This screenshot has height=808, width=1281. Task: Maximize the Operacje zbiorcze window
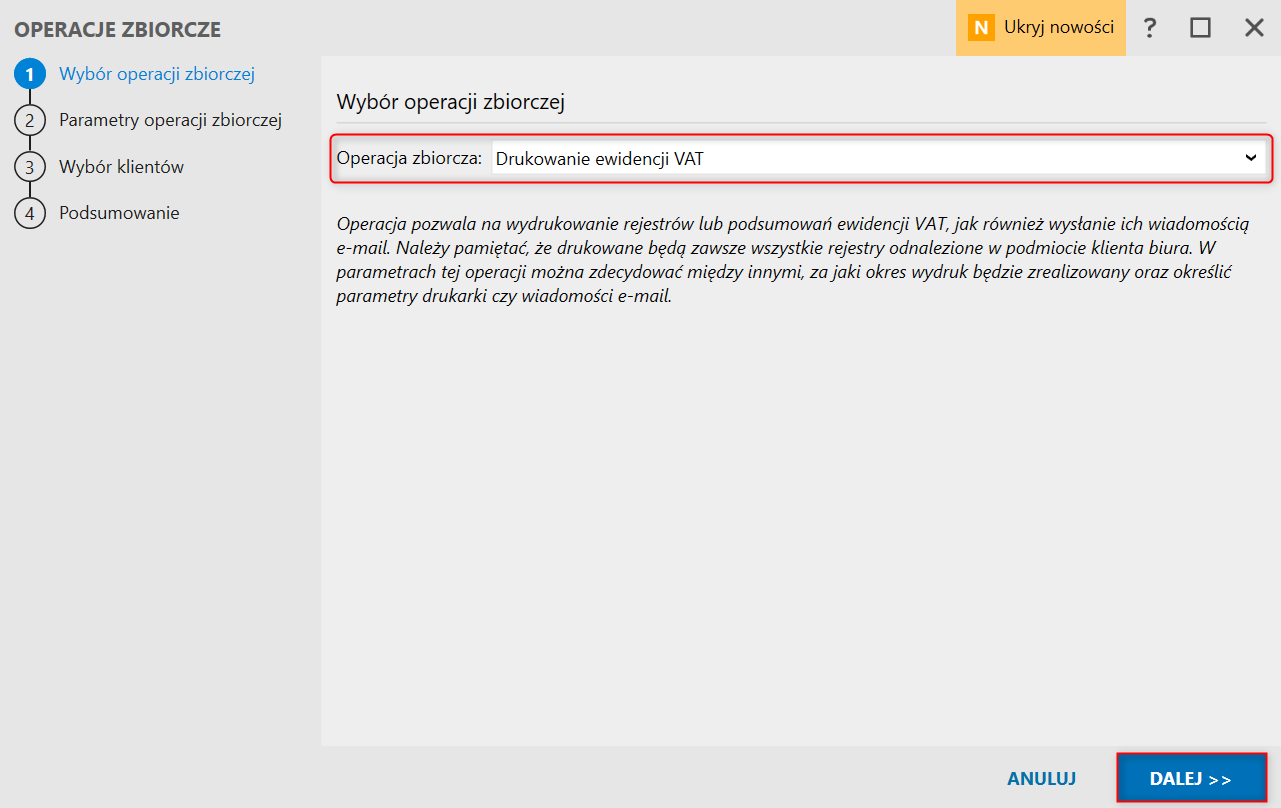tap(1200, 28)
